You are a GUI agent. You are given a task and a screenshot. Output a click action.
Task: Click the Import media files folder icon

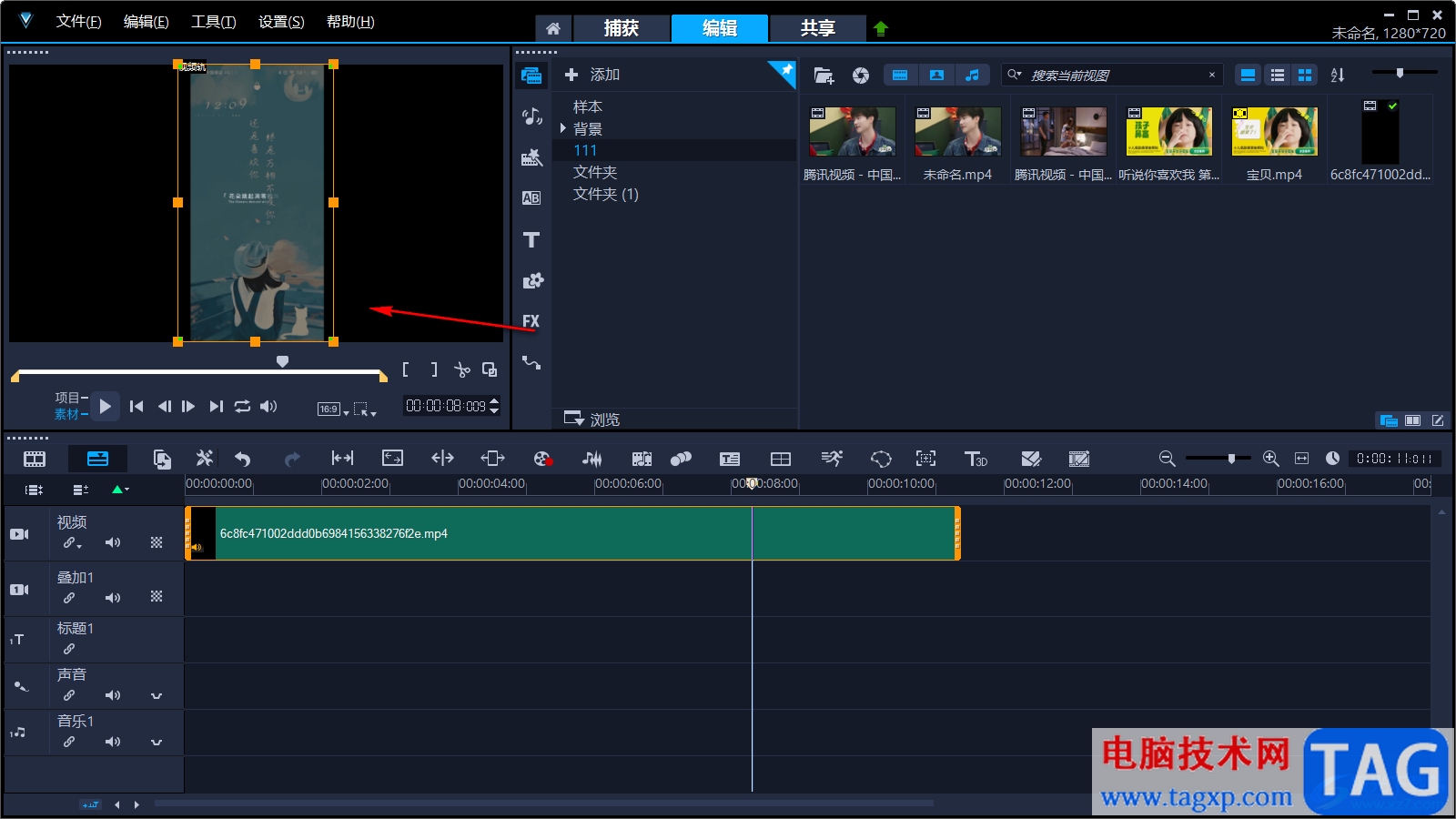click(x=824, y=76)
